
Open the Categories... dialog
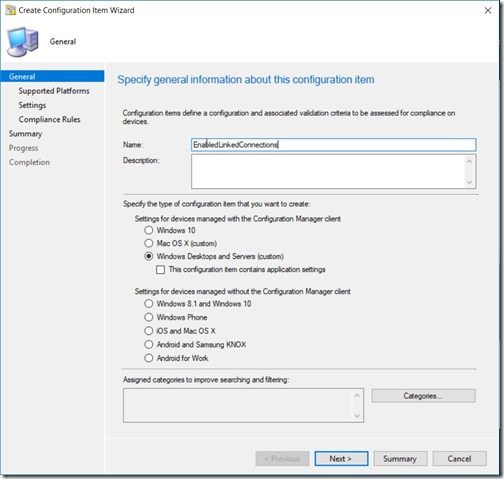coord(423,396)
